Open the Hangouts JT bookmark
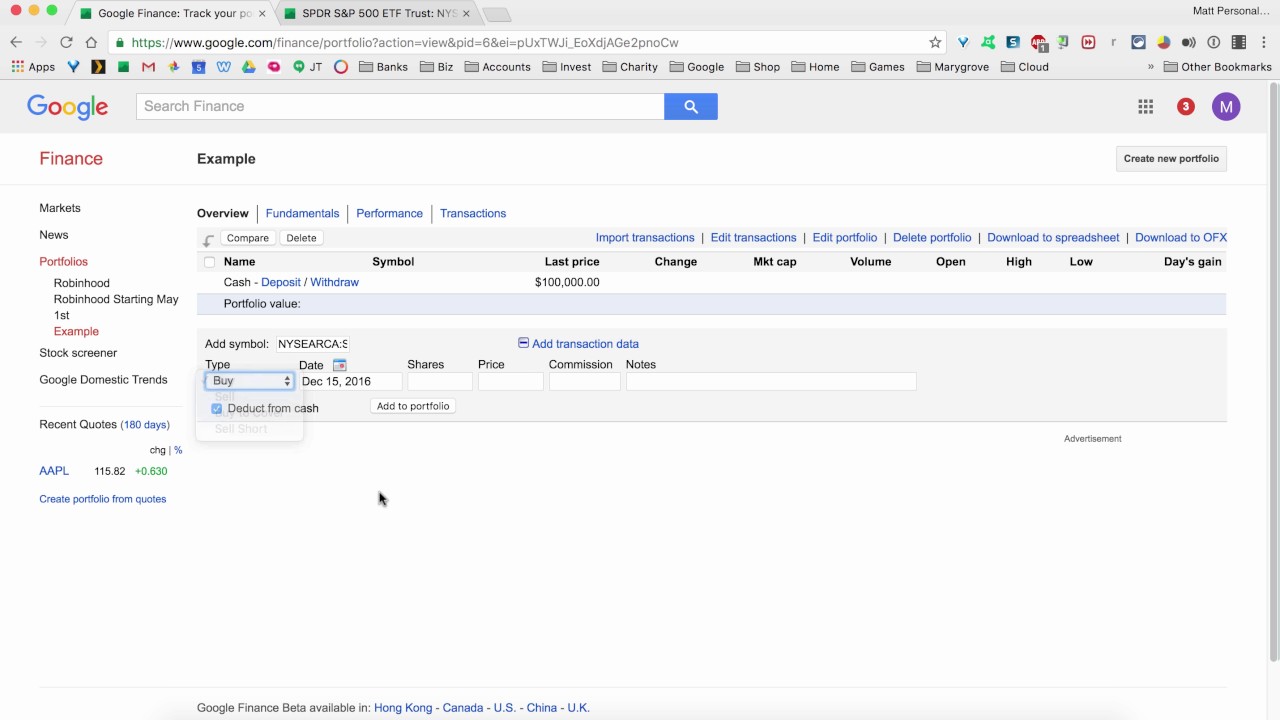The height and width of the screenshot is (720, 1280). point(306,67)
